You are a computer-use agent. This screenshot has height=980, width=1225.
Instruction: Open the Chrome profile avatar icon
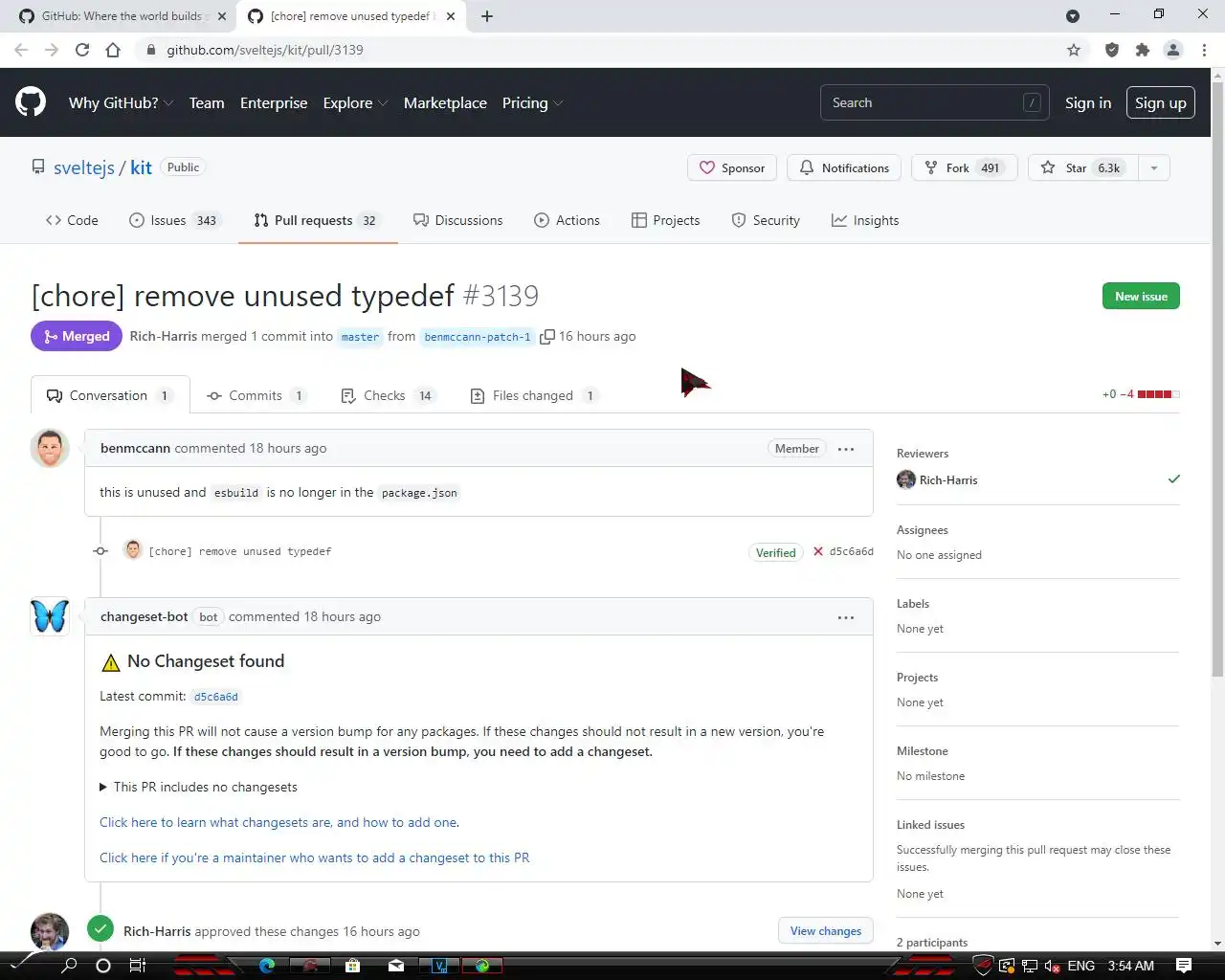pos(1173,50)
